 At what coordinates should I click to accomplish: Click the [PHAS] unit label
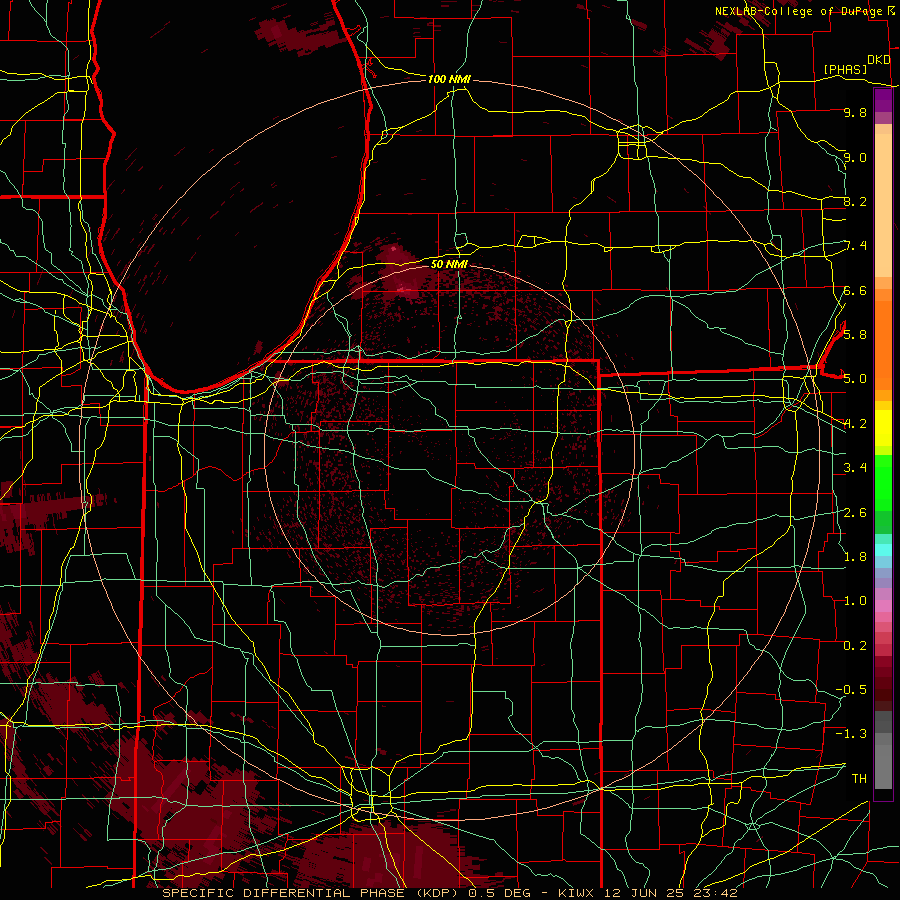point(845,70)
